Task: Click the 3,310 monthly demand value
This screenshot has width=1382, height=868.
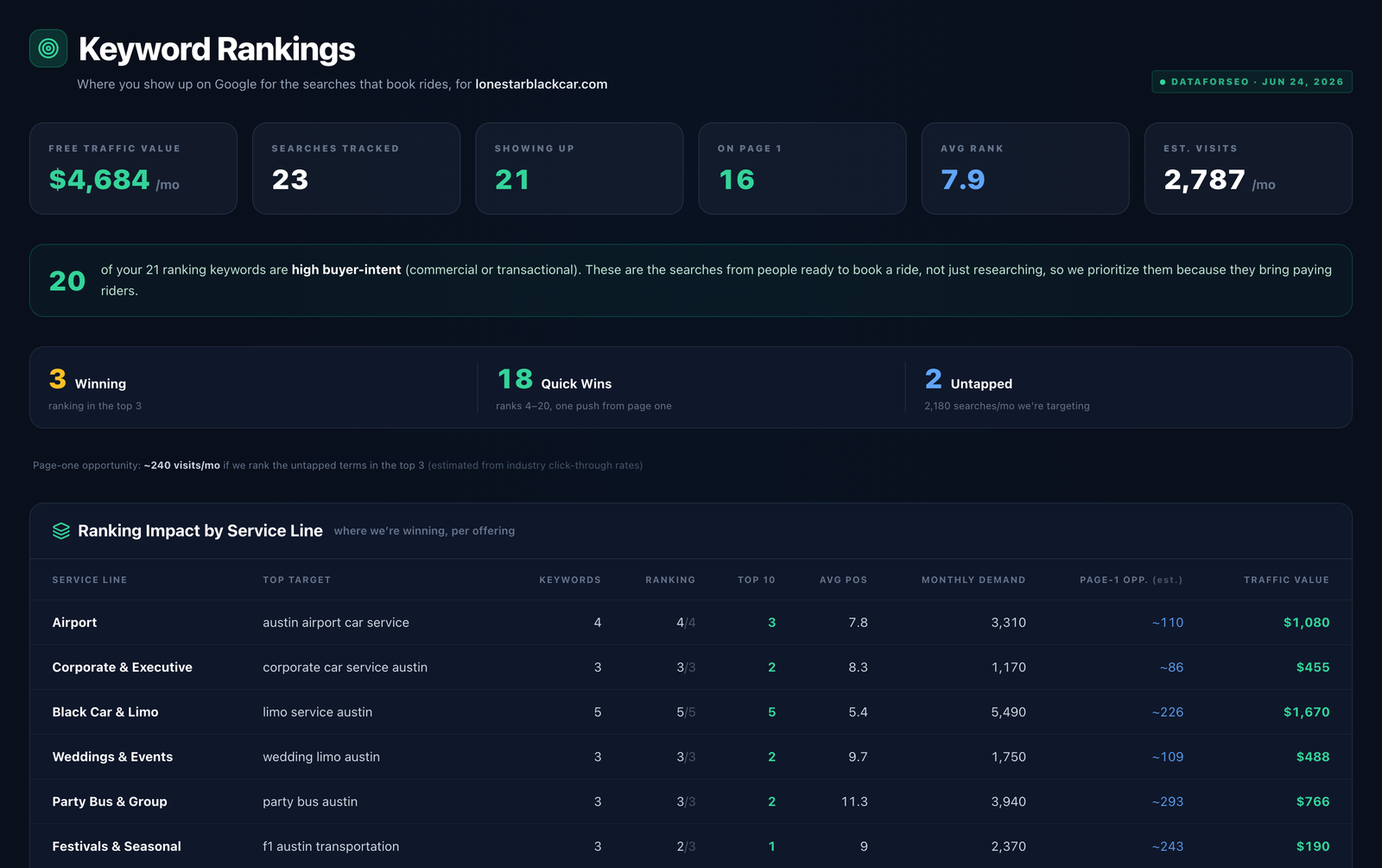Action: tap(1008, 623)
